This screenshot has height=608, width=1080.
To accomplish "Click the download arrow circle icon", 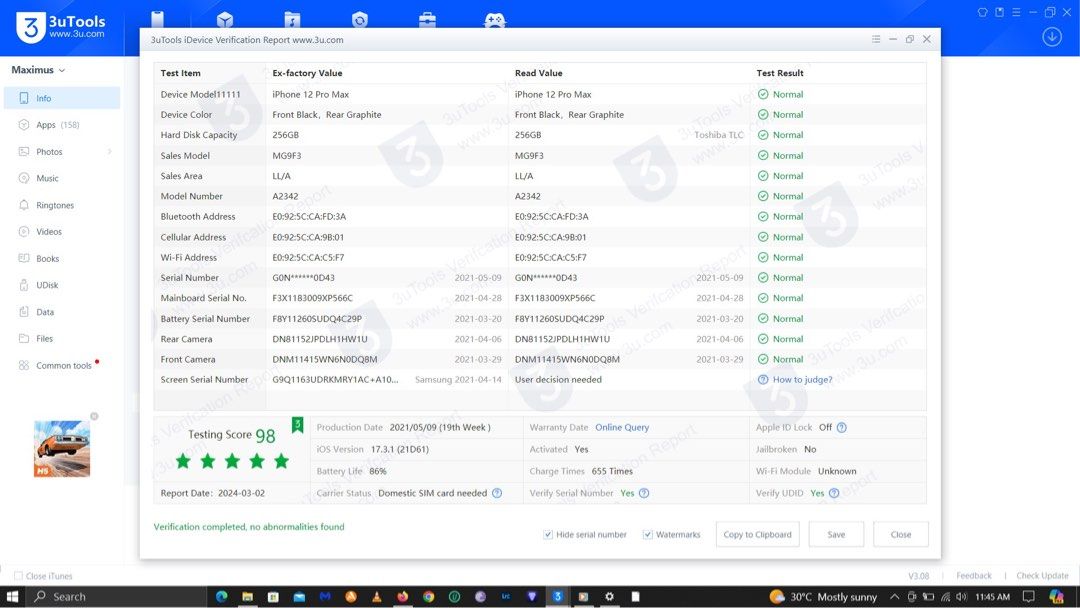I will 1052,36.
